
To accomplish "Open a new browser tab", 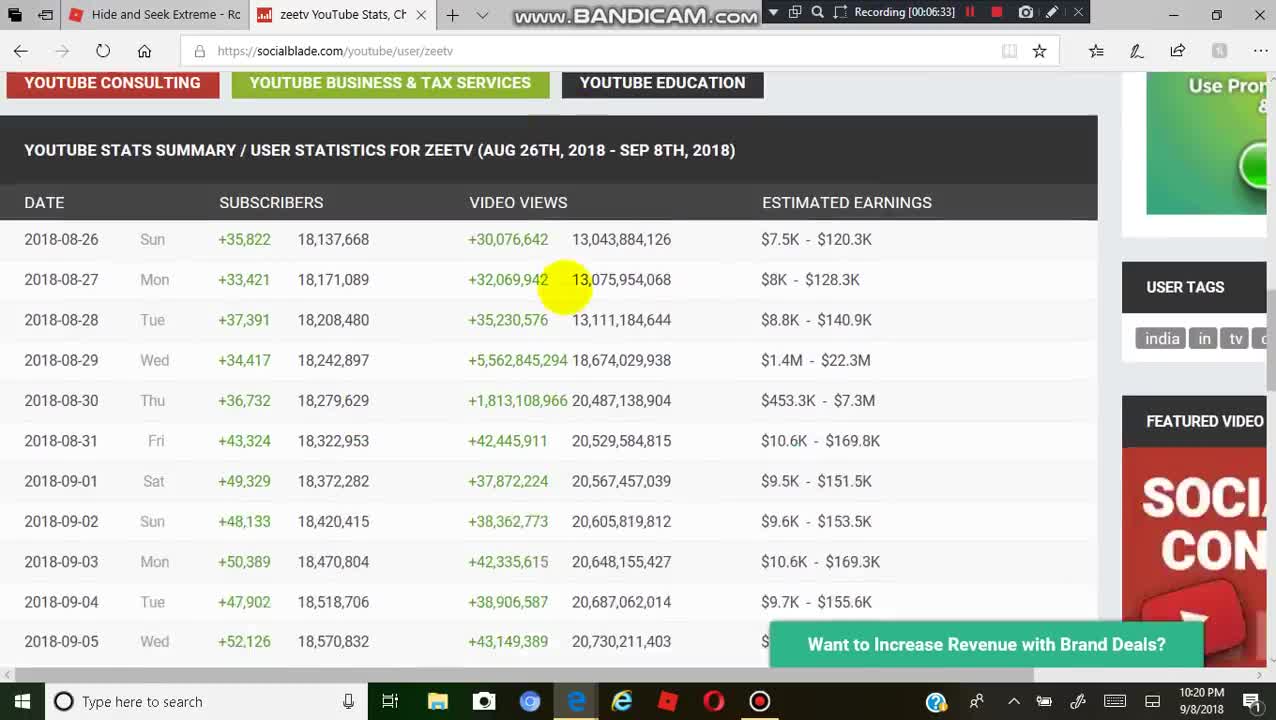I will point(452,15).
